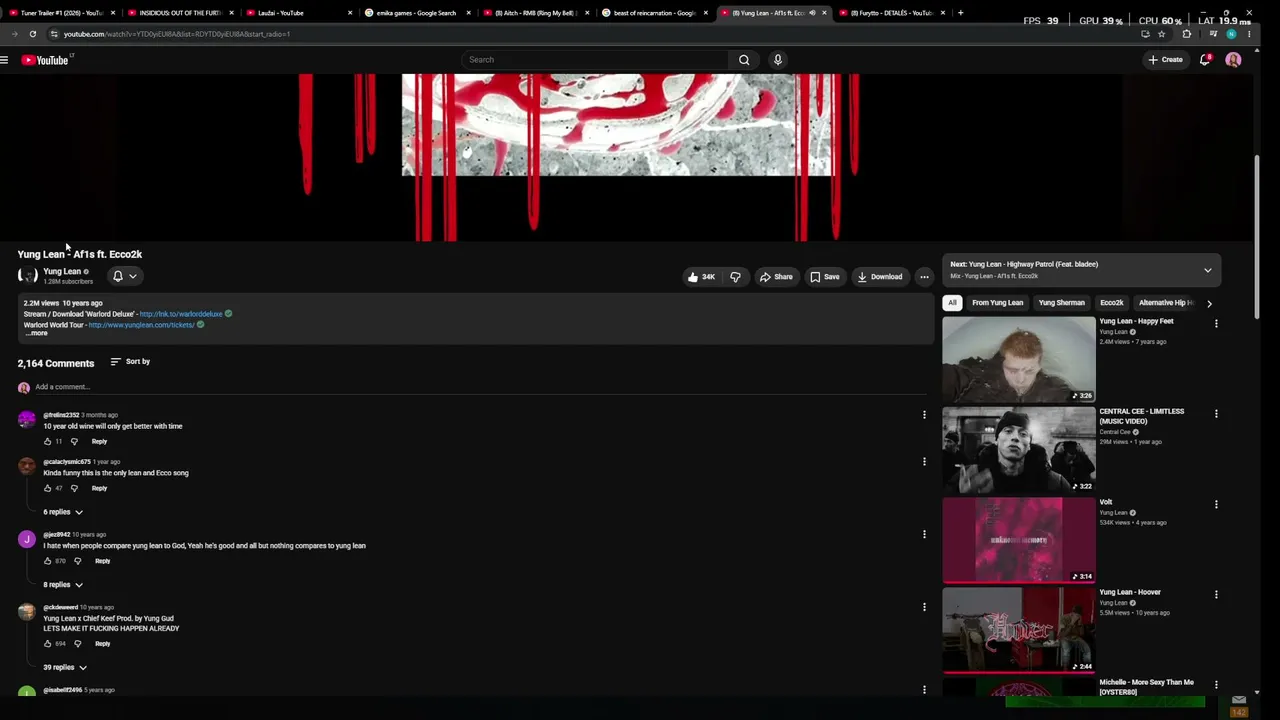Select the Ecco2k filter chip
Image resolution: width=1280 pixels, height=720 pixels.
1111,303
